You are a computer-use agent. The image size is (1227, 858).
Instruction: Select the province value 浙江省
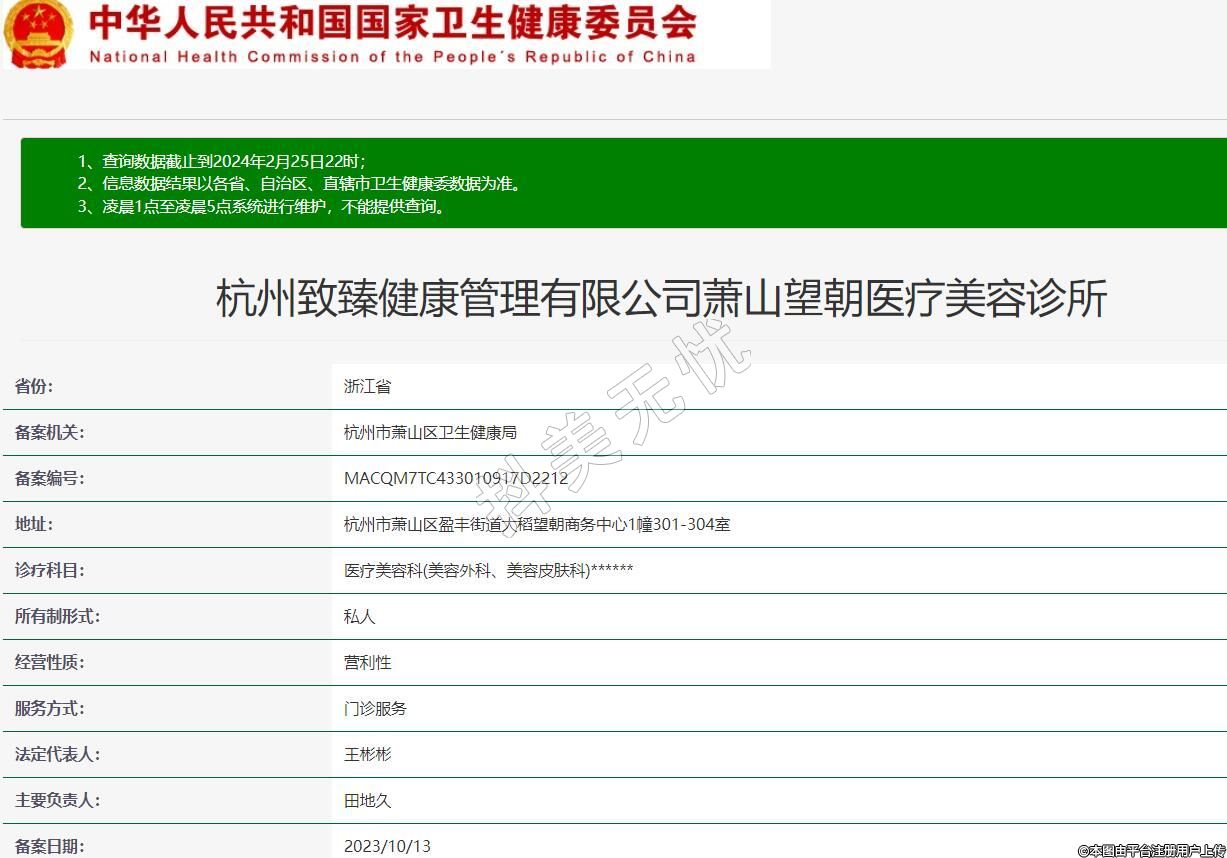point(367,386)
